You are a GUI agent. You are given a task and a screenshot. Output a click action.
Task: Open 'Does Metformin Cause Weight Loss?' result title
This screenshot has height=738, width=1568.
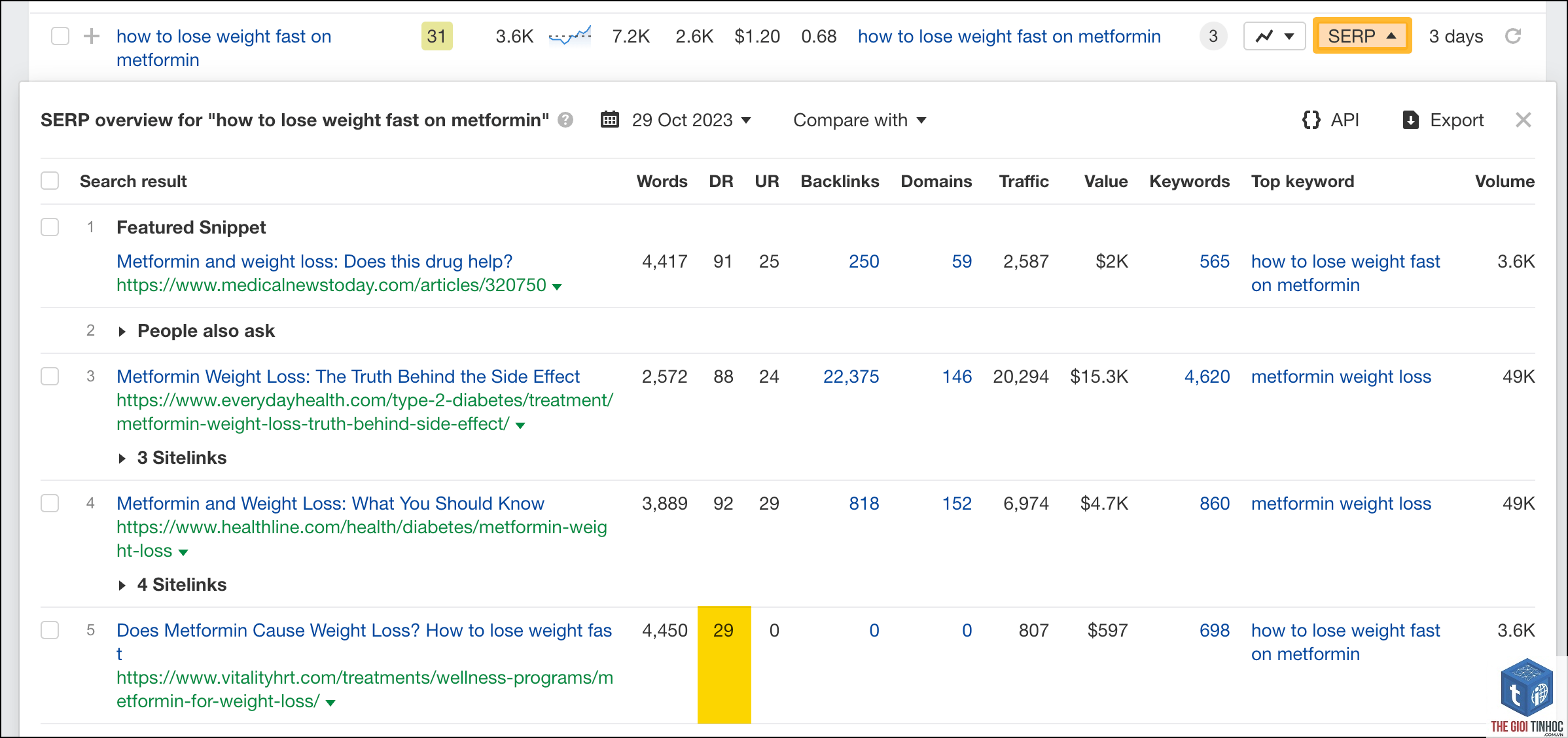364,642
